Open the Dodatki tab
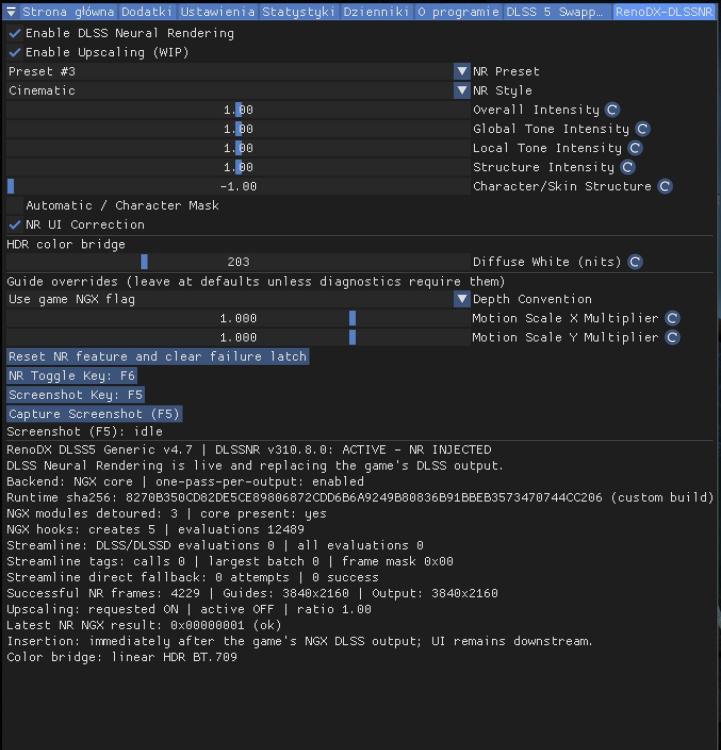 click(146, 12)
